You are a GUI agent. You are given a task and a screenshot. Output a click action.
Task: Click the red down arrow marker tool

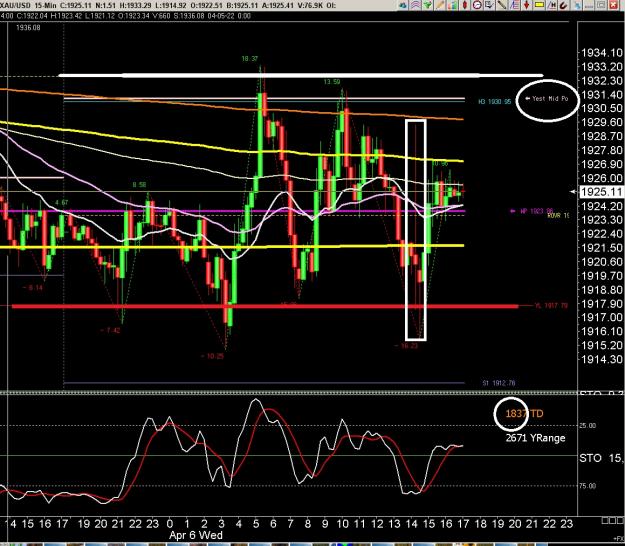click(527, 5)
